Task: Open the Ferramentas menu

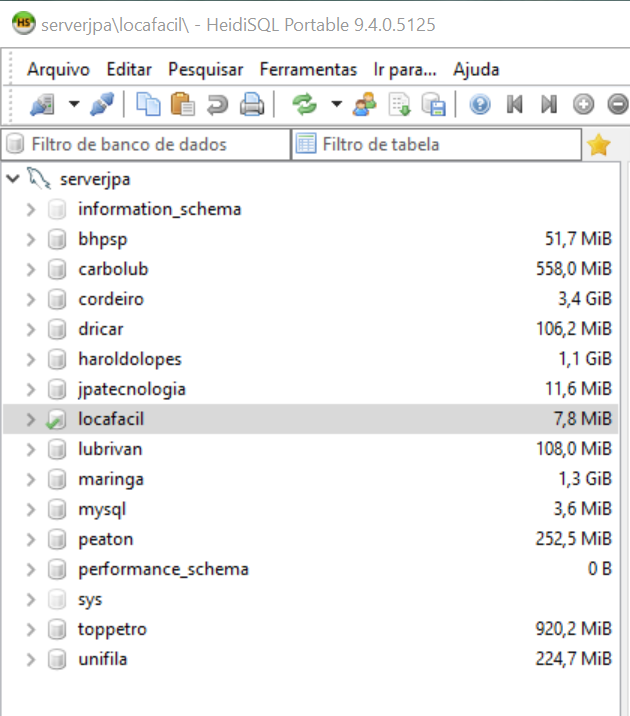Action: 308,69
